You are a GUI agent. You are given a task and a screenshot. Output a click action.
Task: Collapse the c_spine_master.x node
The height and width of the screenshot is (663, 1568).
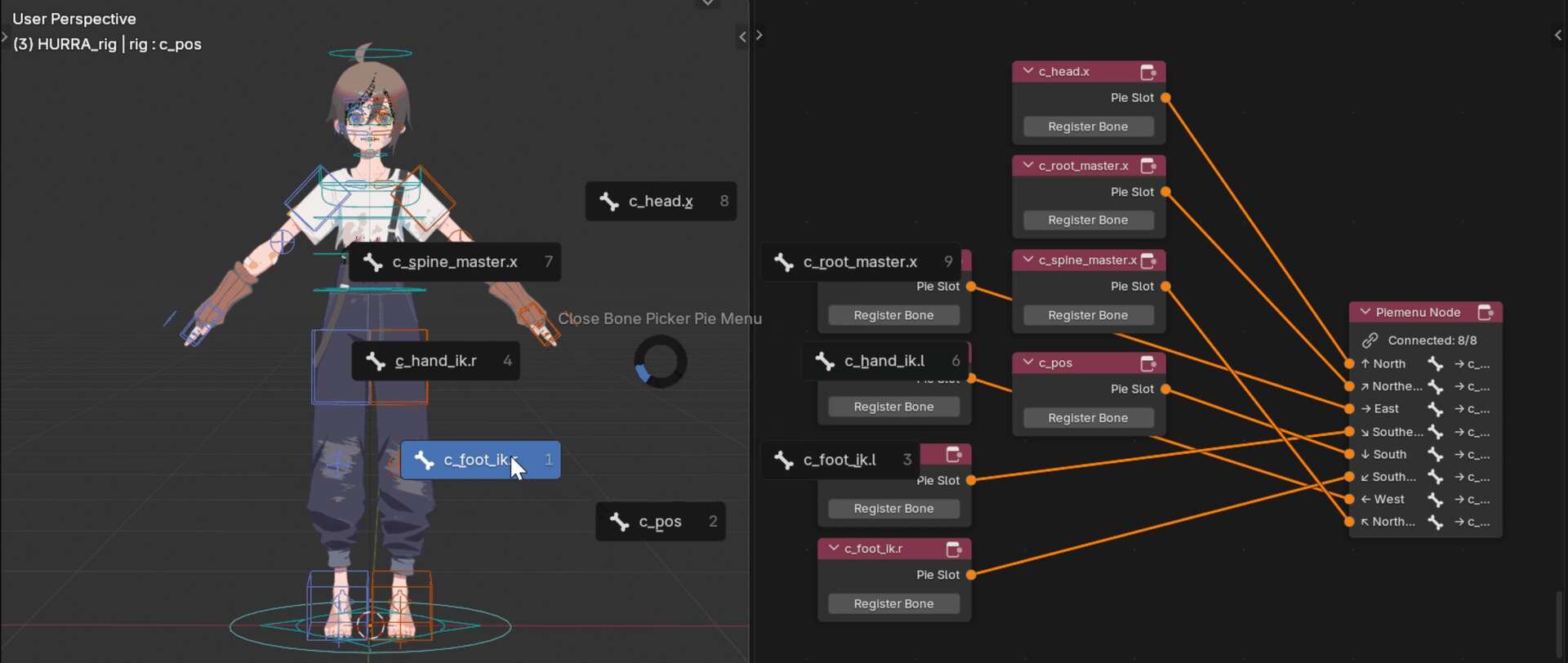1028,260
